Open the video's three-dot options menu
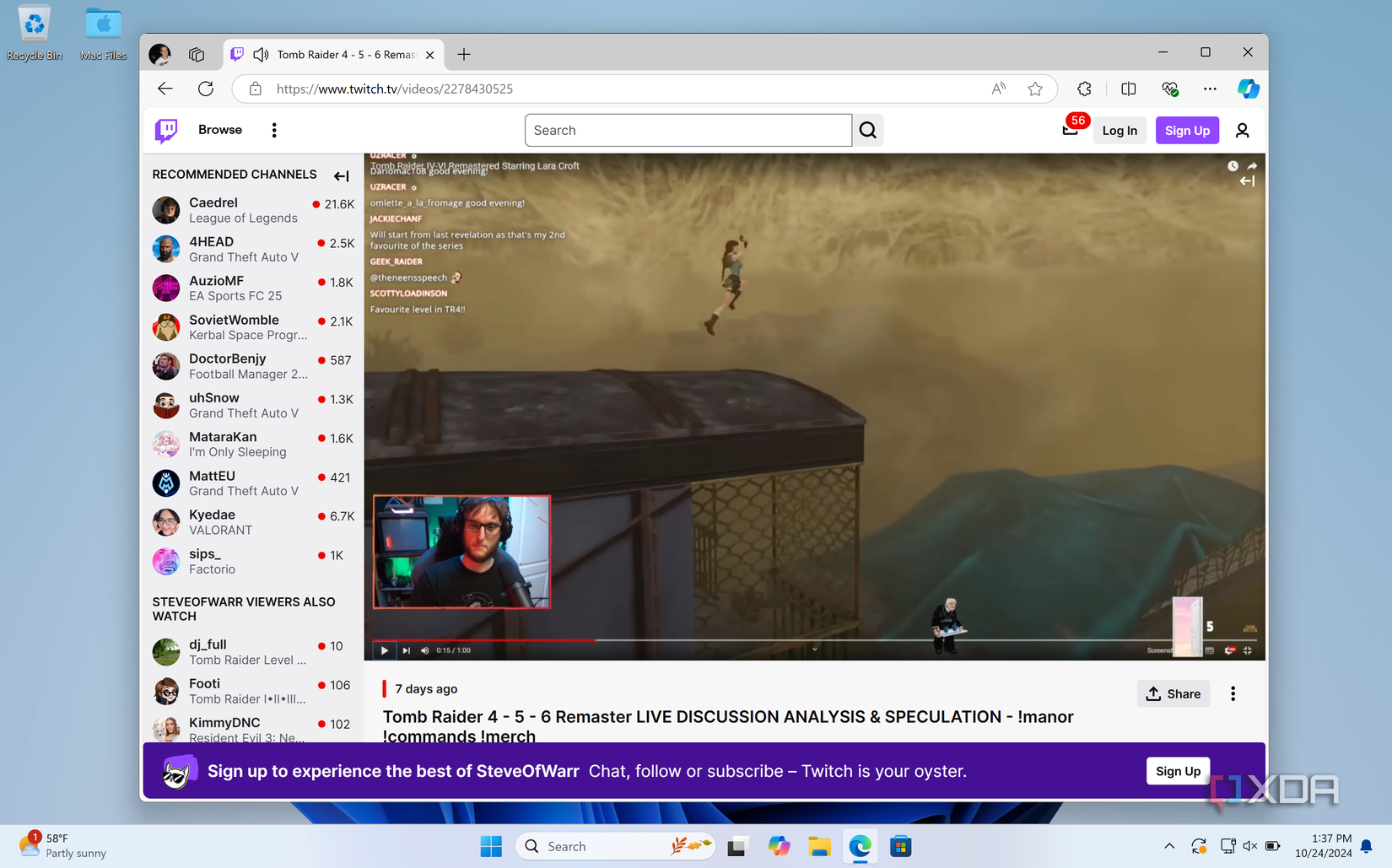This screenshot has width=1392, height=868. 1233,693
